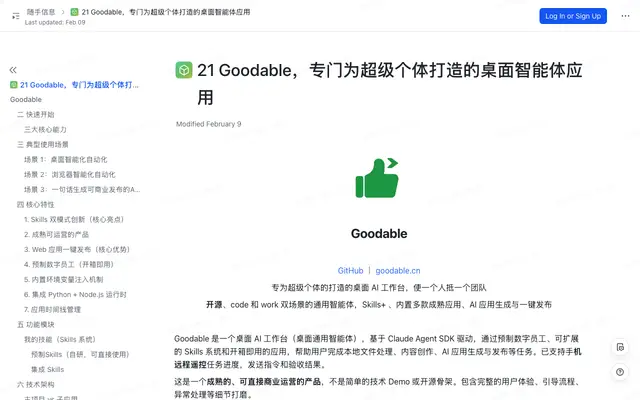Click paragraph mentioning Claude Agent SDK
Viewport: 640px width, 400px height.
pos(378,352)
